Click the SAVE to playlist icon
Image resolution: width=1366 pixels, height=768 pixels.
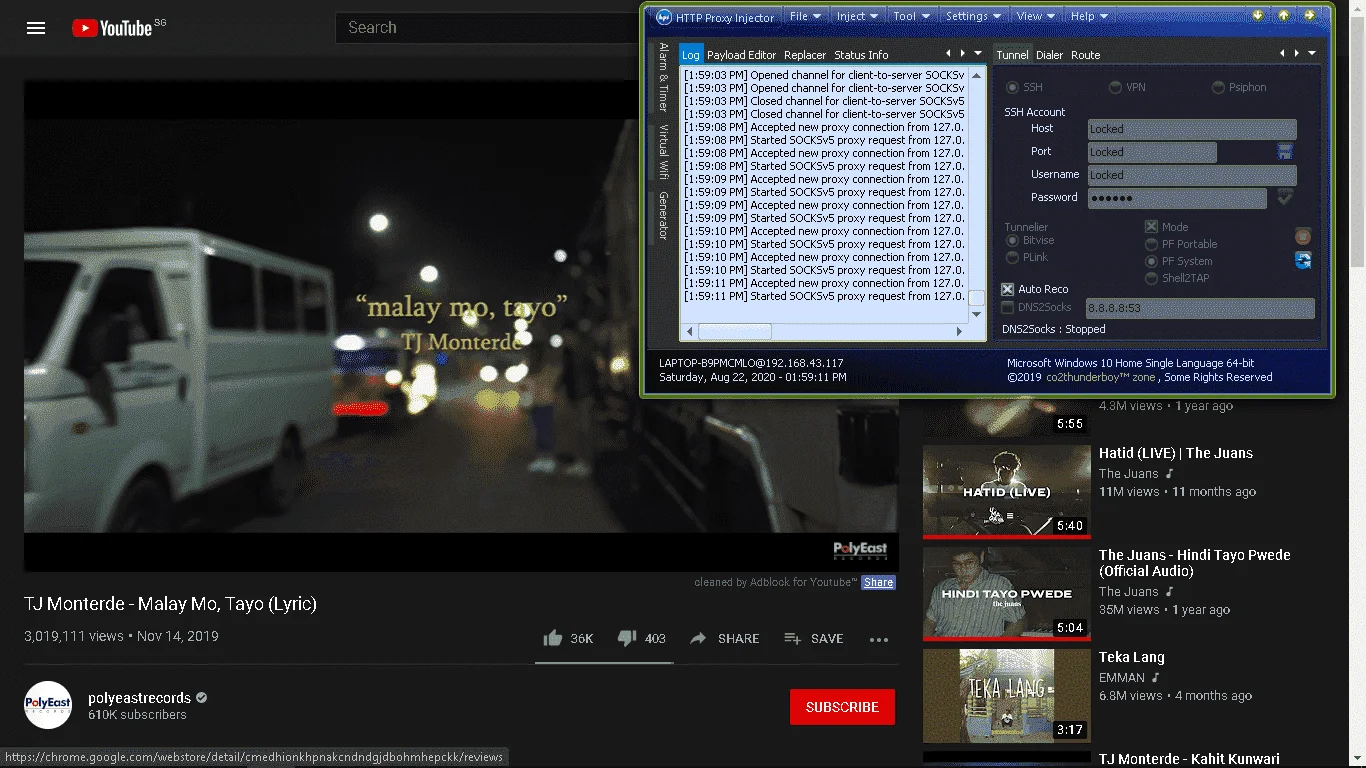pyautogui.click(x=792, y=638)
